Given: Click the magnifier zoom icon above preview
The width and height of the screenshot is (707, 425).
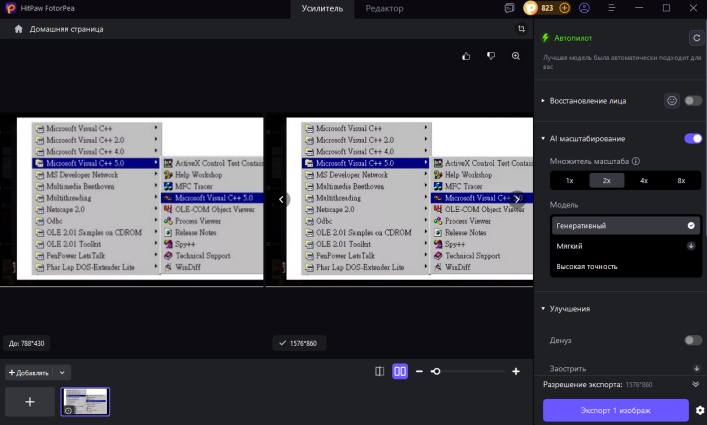Looking at the screenshot, I should click(516, 56).
